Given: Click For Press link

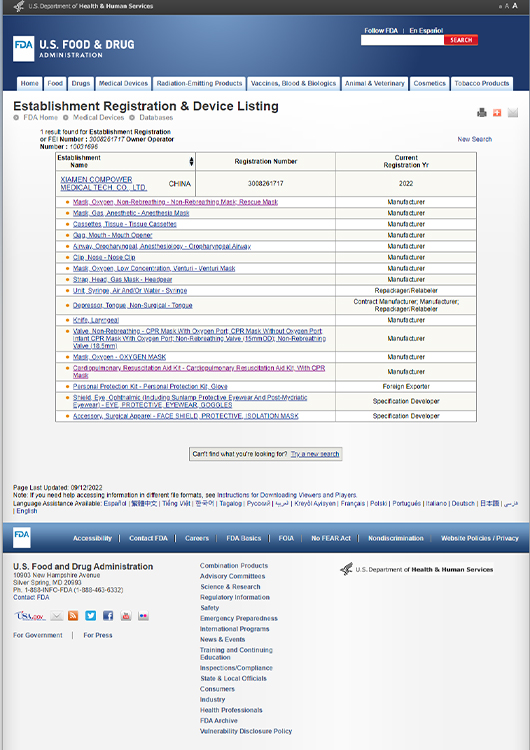Looking at the screenshot, I should (x=98, y=635).
